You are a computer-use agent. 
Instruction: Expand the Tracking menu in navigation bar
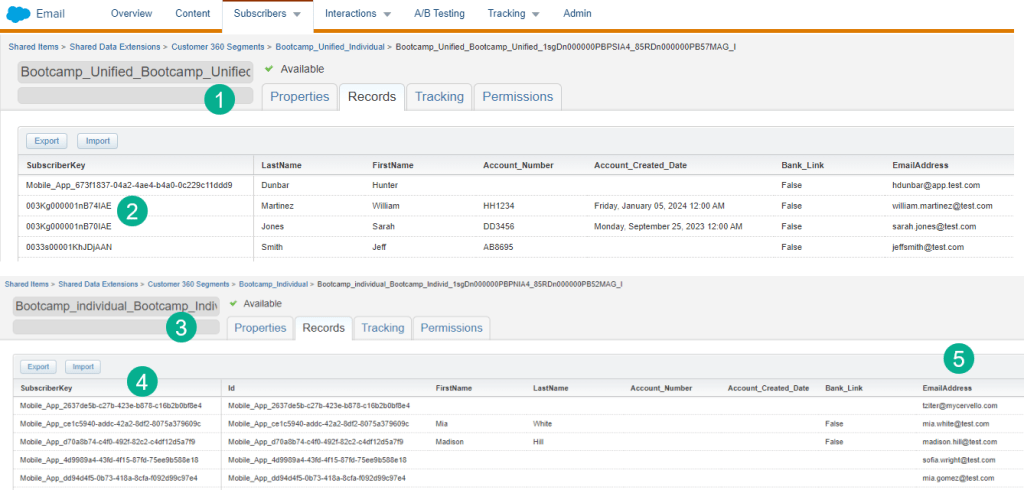pos(514,14)
